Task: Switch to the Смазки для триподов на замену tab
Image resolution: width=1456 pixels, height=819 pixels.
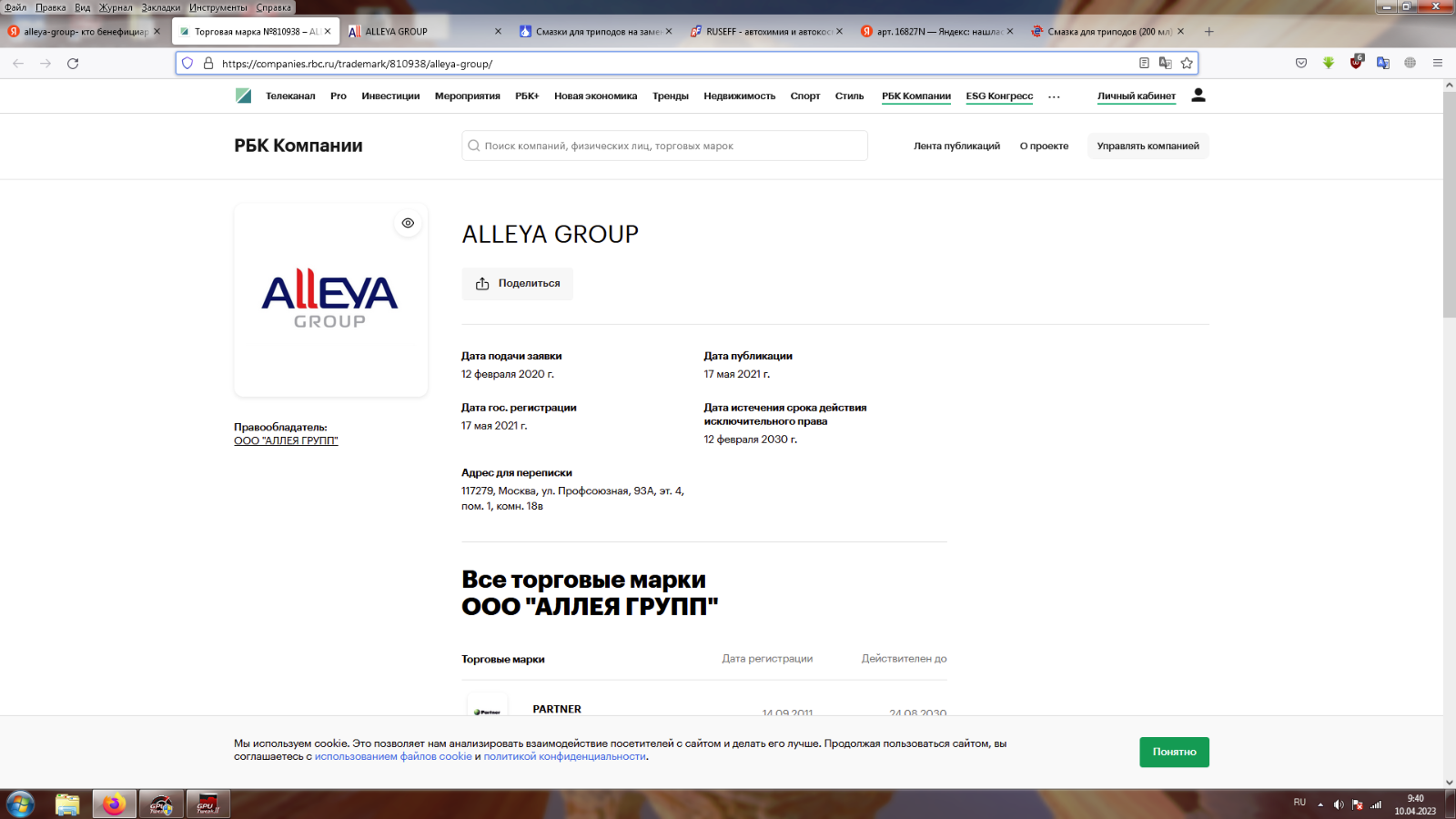Action: [596, 31]
